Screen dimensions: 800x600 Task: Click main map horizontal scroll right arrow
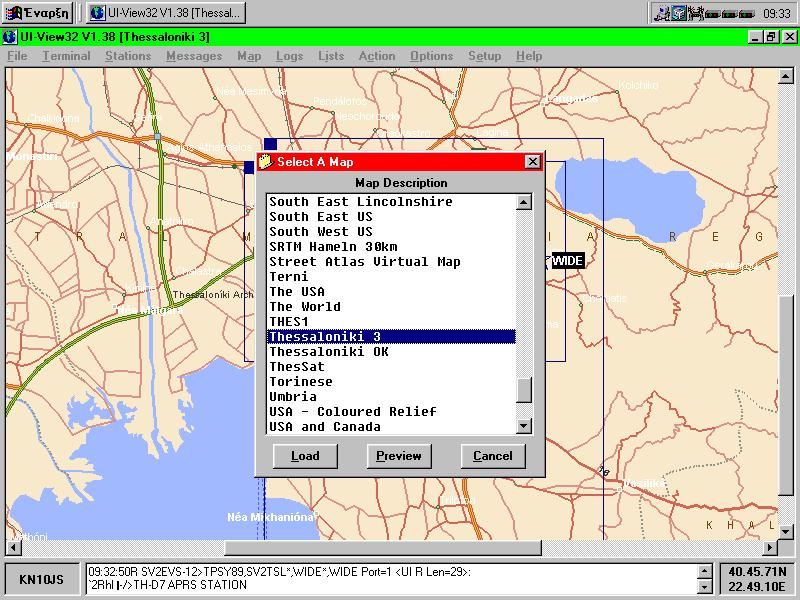(770, 548)
